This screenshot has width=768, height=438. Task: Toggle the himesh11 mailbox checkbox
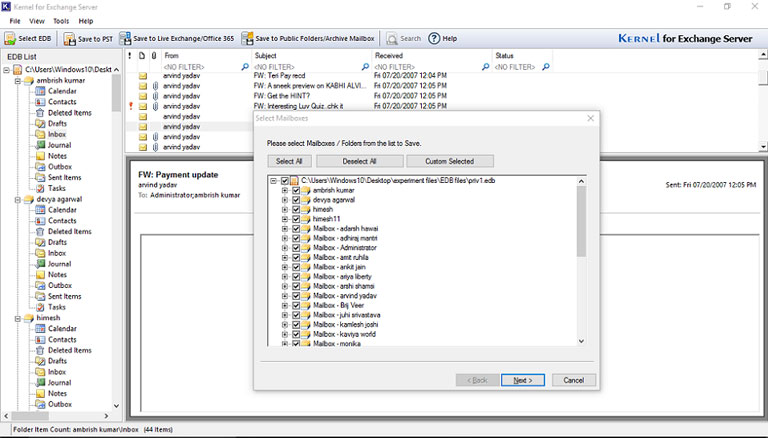click(x=296, y=219)
